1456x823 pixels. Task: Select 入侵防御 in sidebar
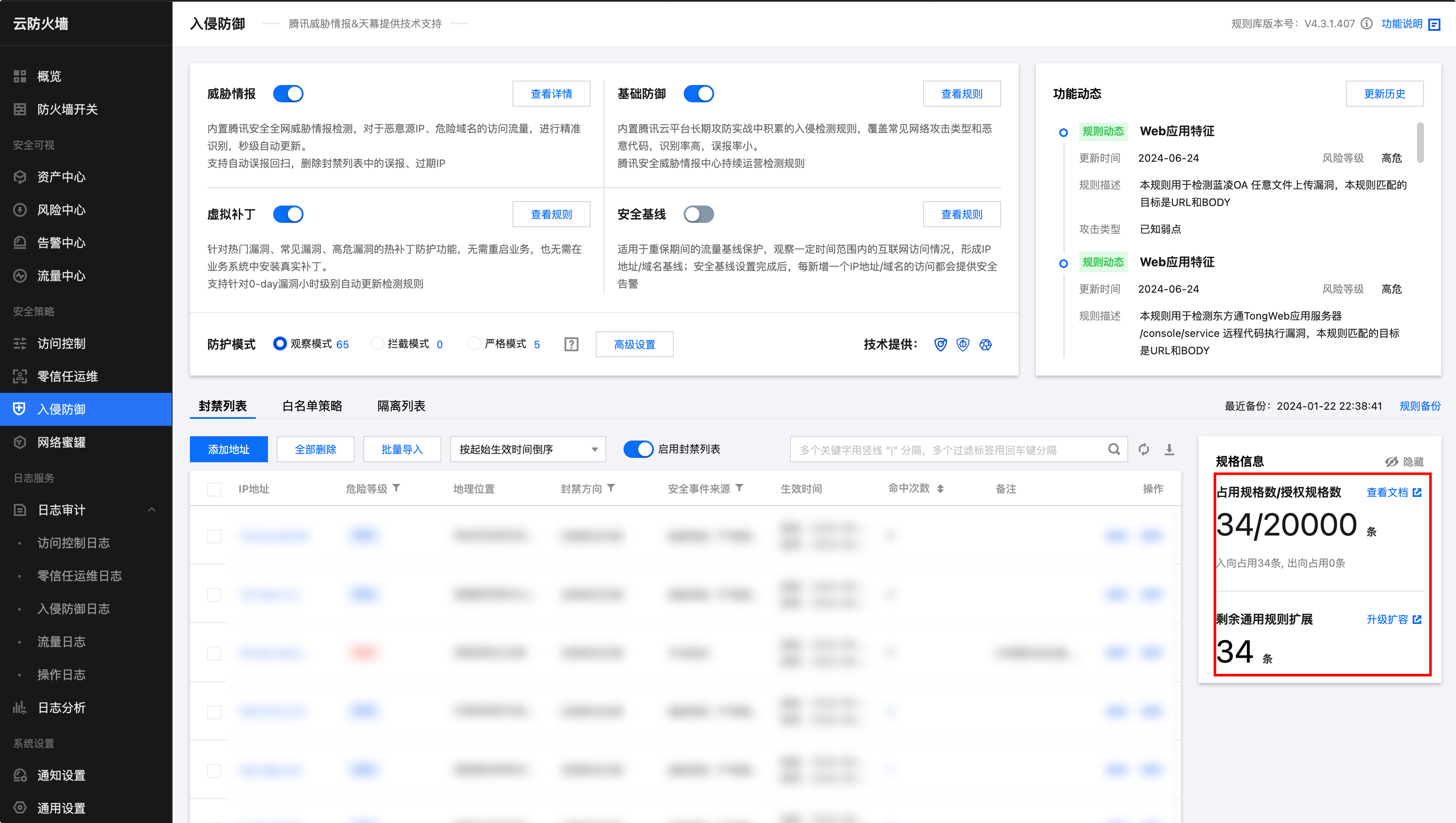86,409
